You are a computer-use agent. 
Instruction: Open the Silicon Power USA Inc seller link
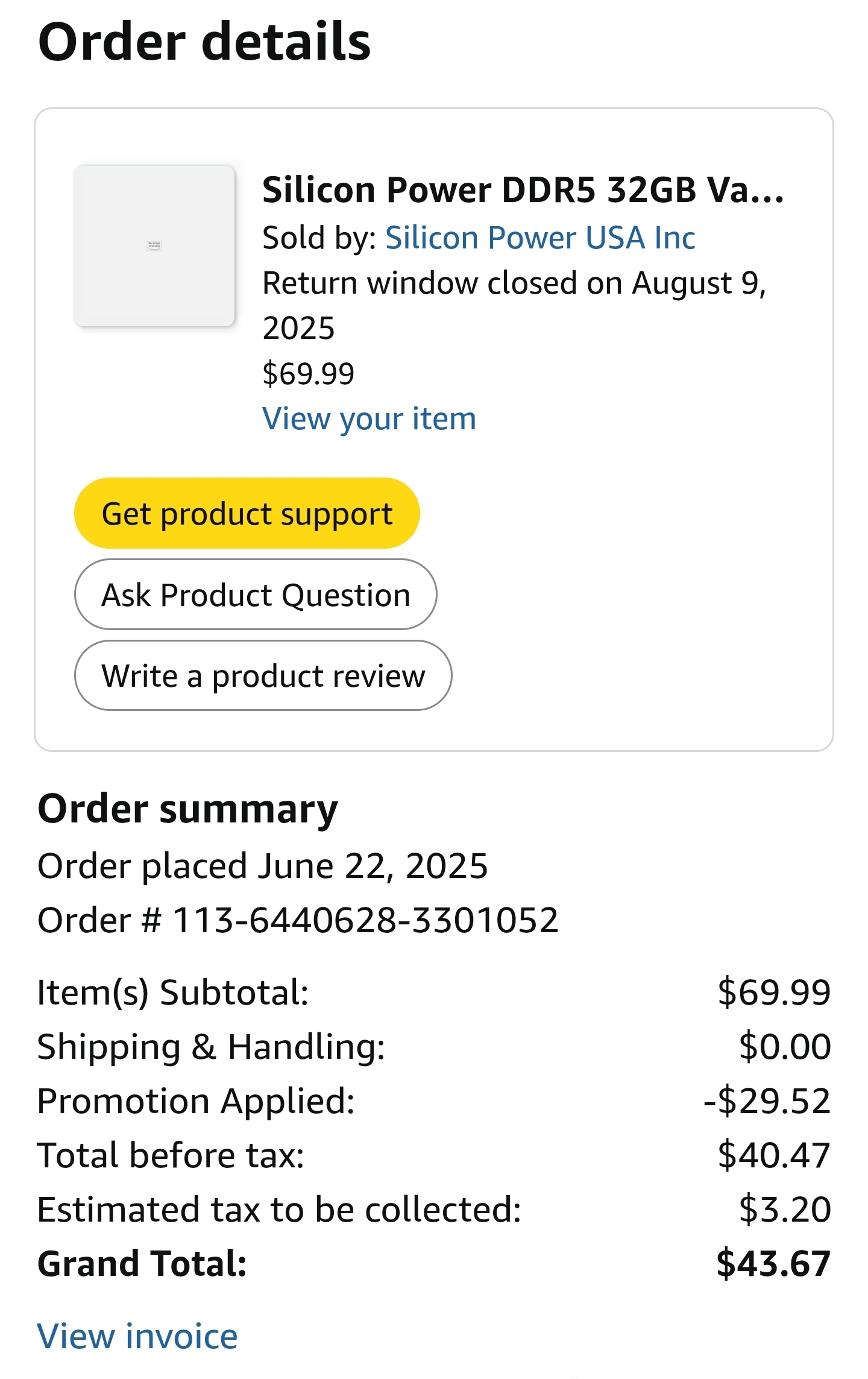tap(539, 238)
